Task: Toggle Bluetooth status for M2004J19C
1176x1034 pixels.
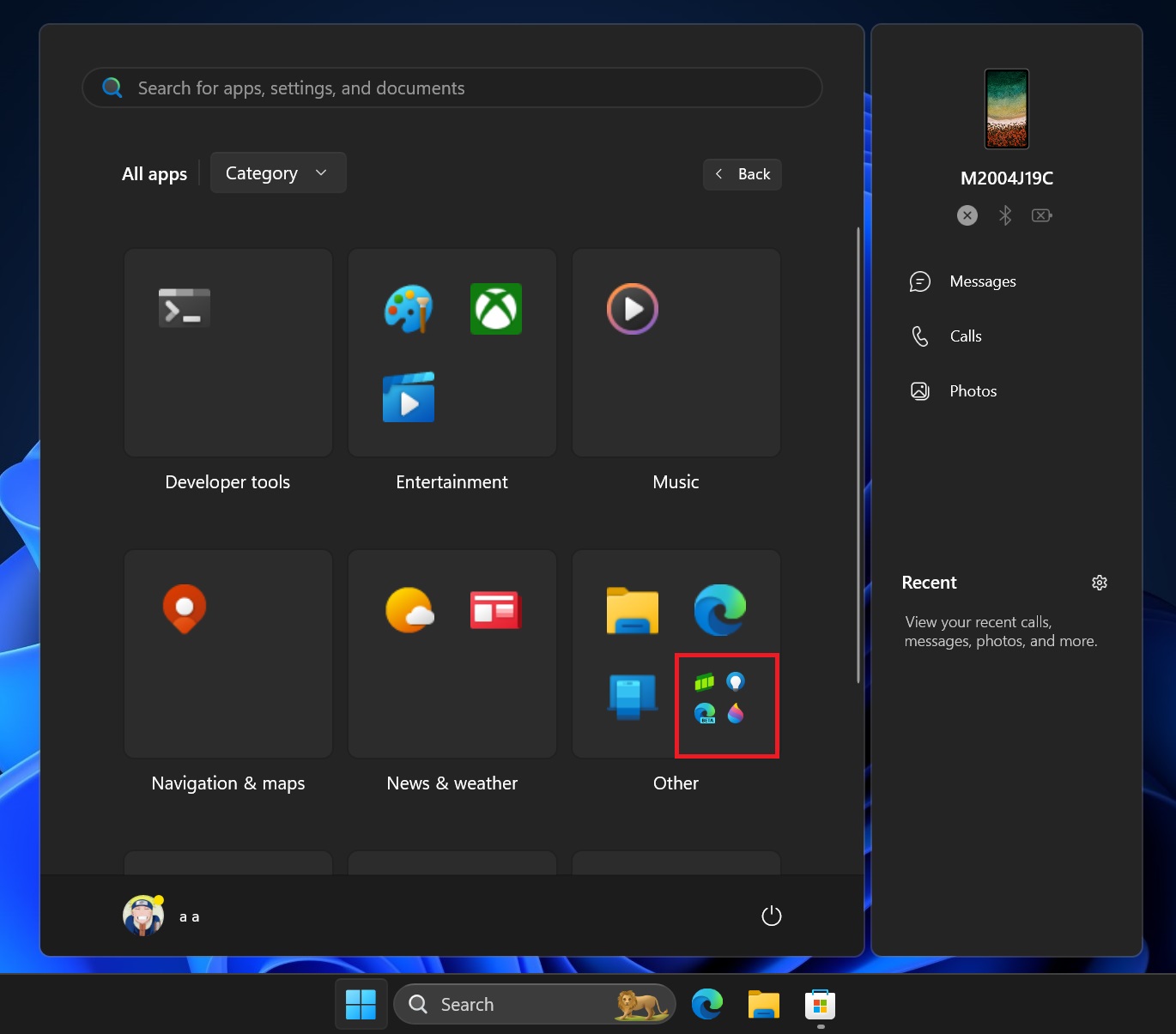Action: [x=1004, y=215]
